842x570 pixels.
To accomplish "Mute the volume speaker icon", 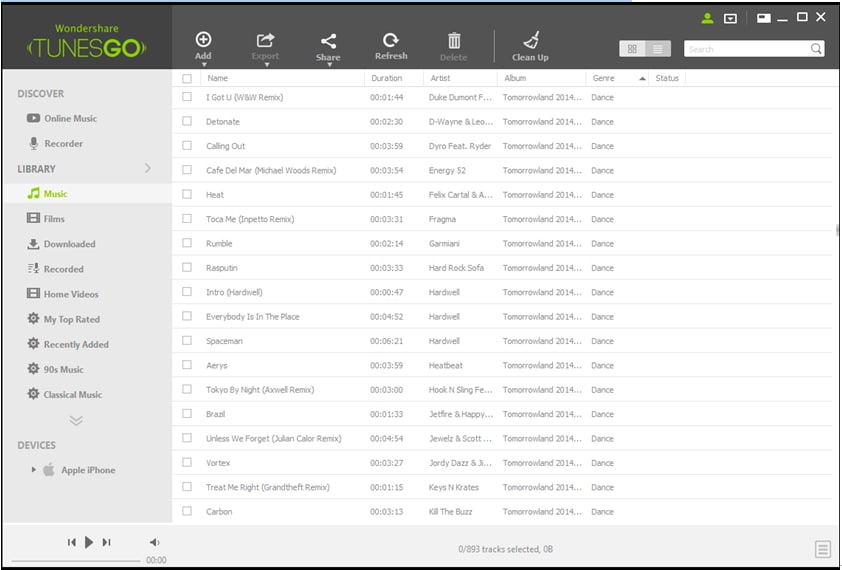I will click(154, 542).
